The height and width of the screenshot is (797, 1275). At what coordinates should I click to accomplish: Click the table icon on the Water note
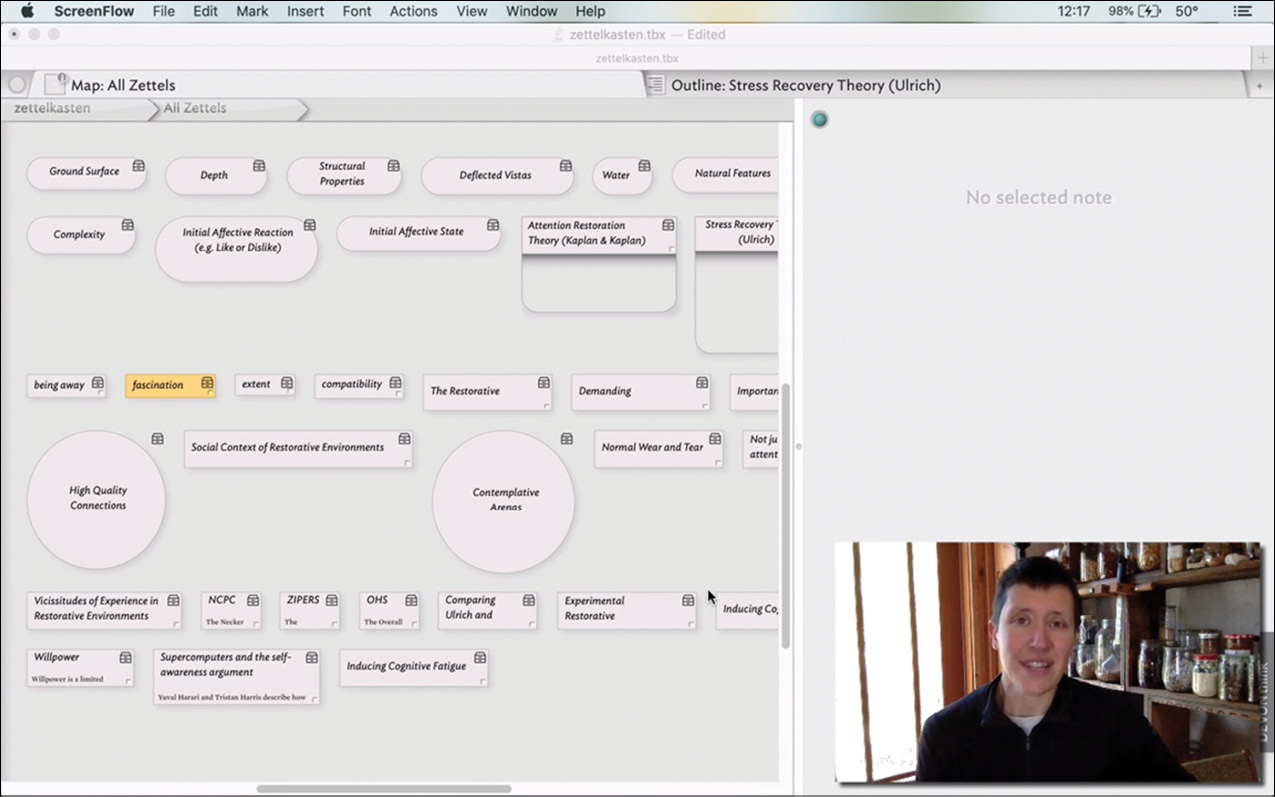(x=644, y=166)
